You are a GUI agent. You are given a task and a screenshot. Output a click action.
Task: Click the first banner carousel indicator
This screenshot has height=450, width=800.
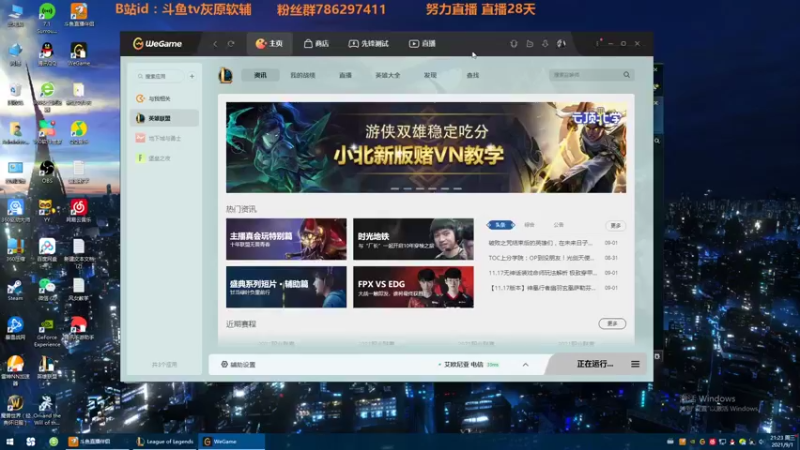395,189
